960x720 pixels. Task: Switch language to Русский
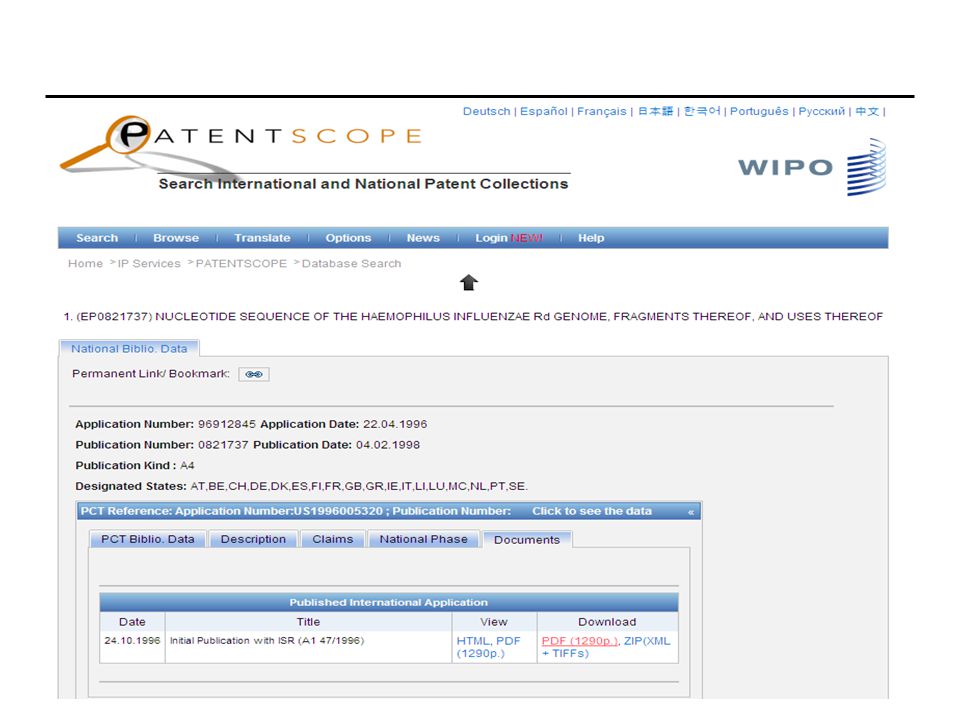point(822,111)
